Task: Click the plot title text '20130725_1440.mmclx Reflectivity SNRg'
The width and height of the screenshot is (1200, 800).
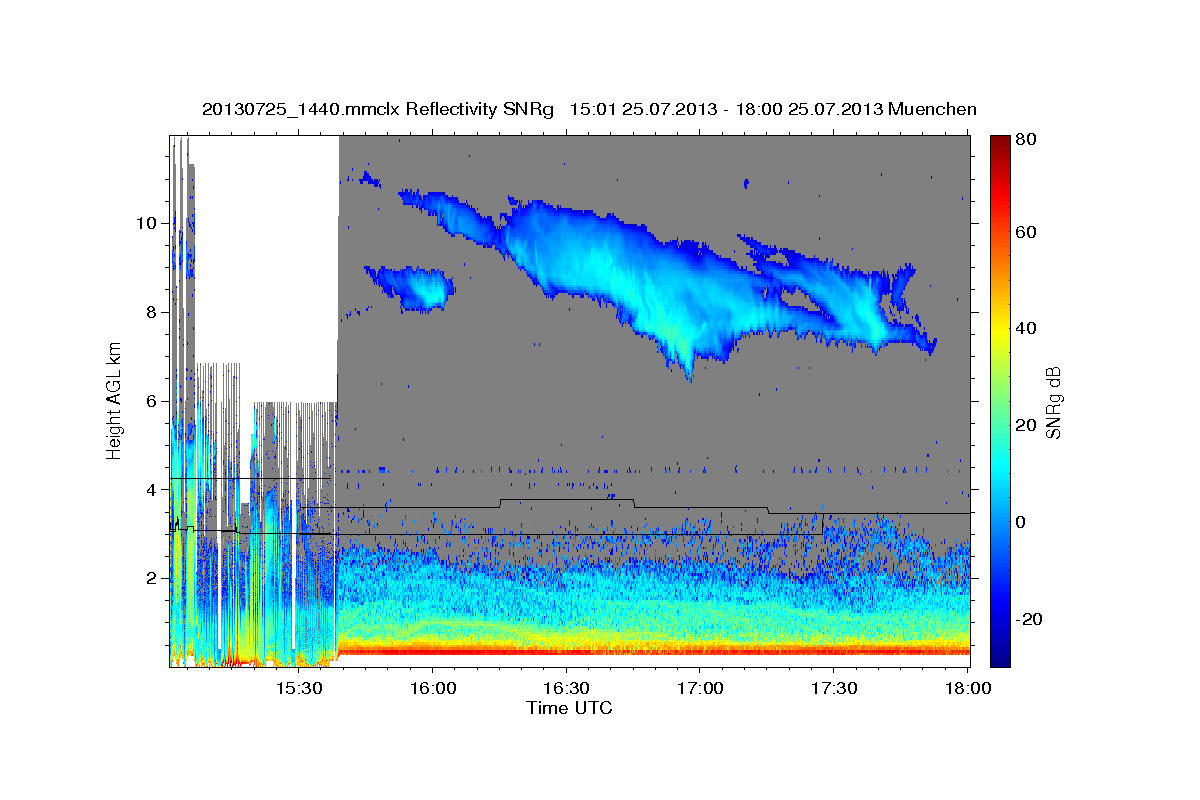Action: coord(378,109)
